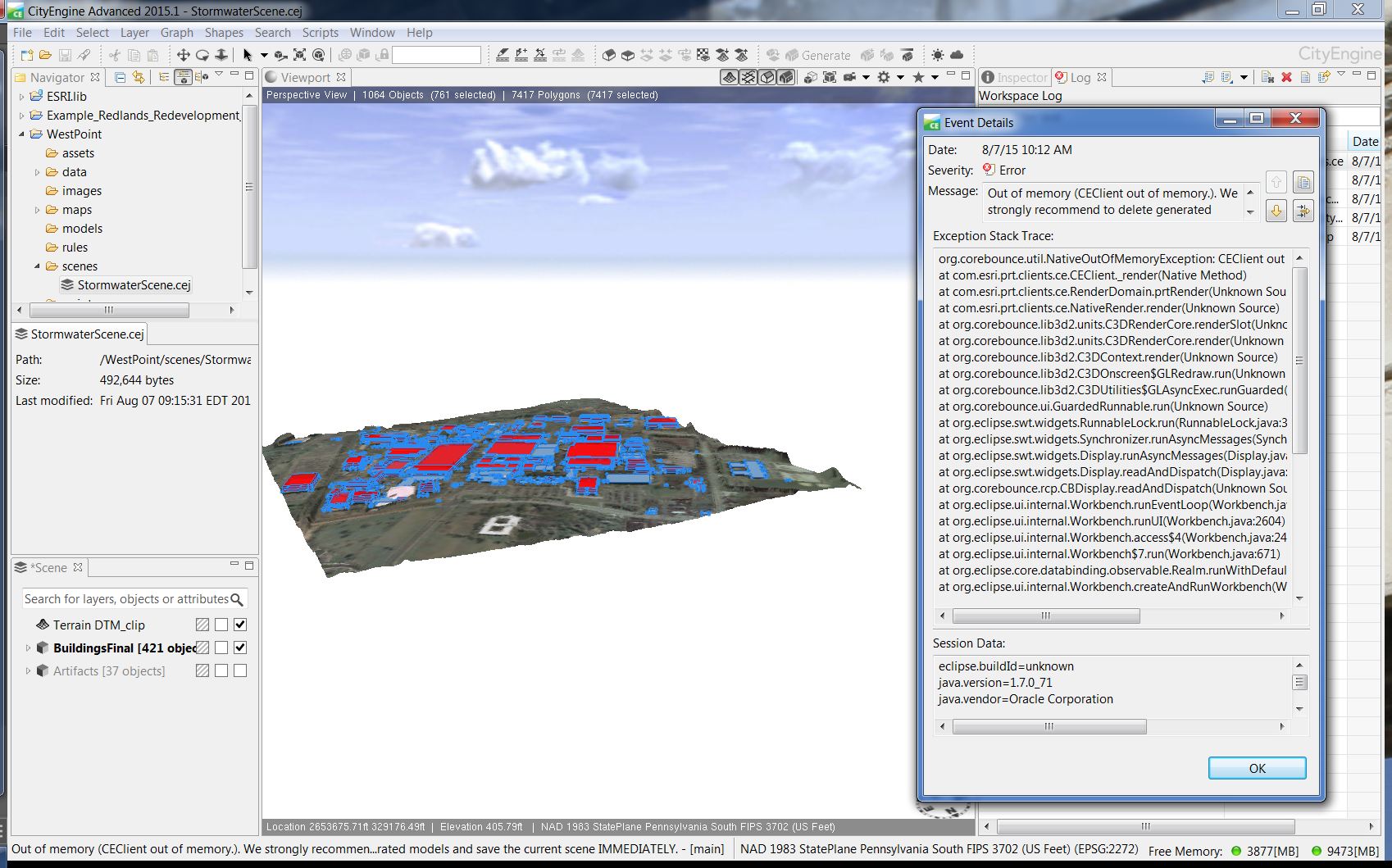The image size is (1392, 868).
Task: Switch to the Inspector tab
Action: (1015, 77)
